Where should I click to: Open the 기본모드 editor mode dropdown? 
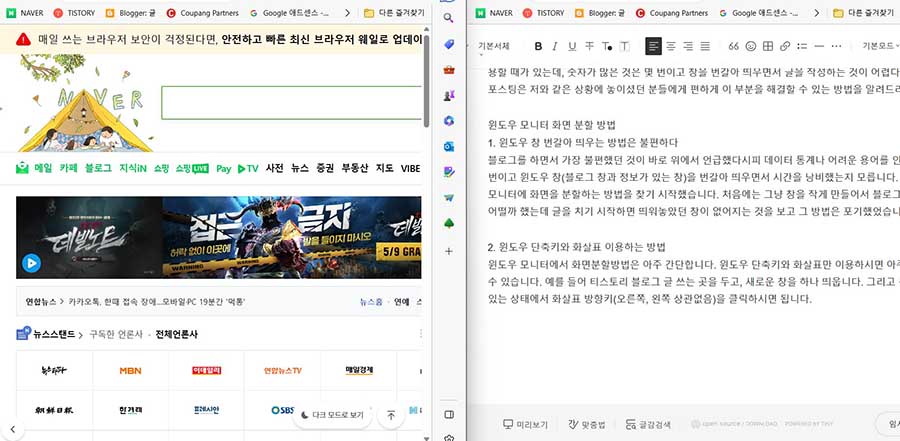click(x=880, y=47)
